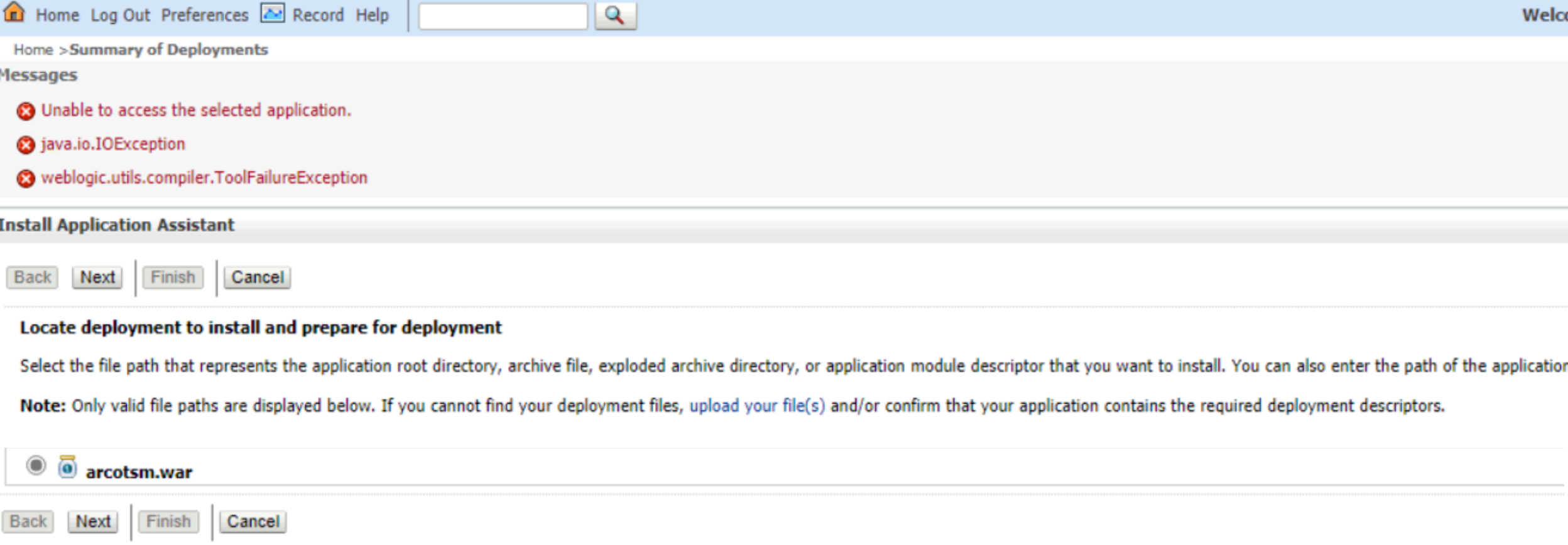This screenshot has height=545, width=1568.
Task: Click error icon next to java.io.IOException
Action: coord(26,145)
